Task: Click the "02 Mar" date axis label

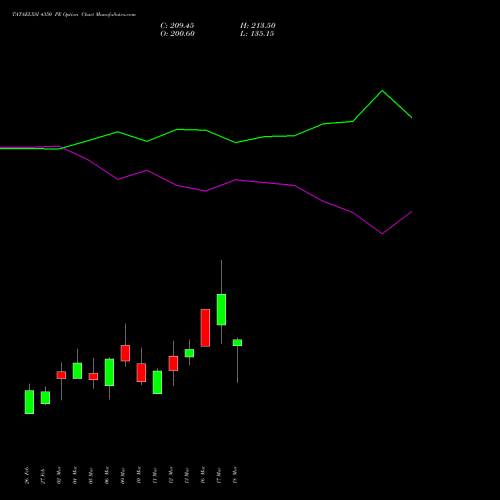Action: pyautogui.click(x=59, y=475)
